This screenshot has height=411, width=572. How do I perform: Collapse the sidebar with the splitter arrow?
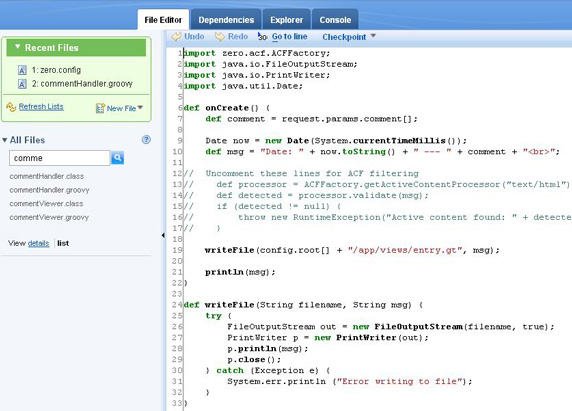(x=163, y=236)
